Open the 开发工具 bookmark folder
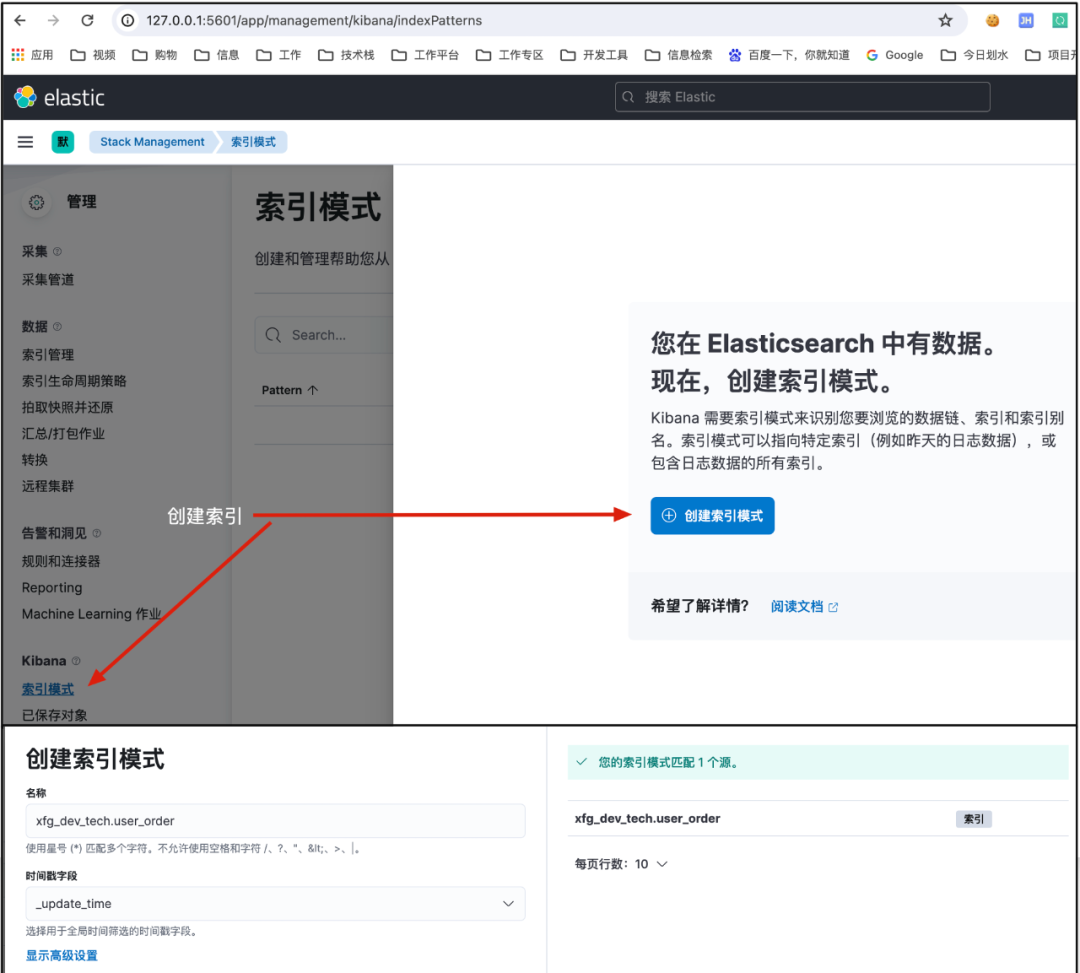 (594, 55)
